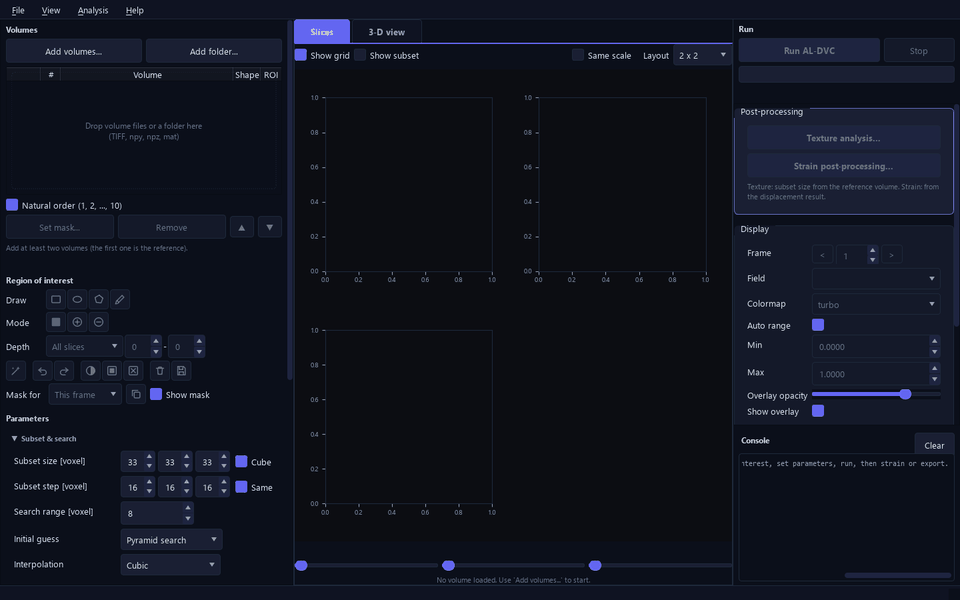This screenshot has height=600, width=960.
Task: Open the Mask for This frame dropdown
Action: [x=85, y=394]
